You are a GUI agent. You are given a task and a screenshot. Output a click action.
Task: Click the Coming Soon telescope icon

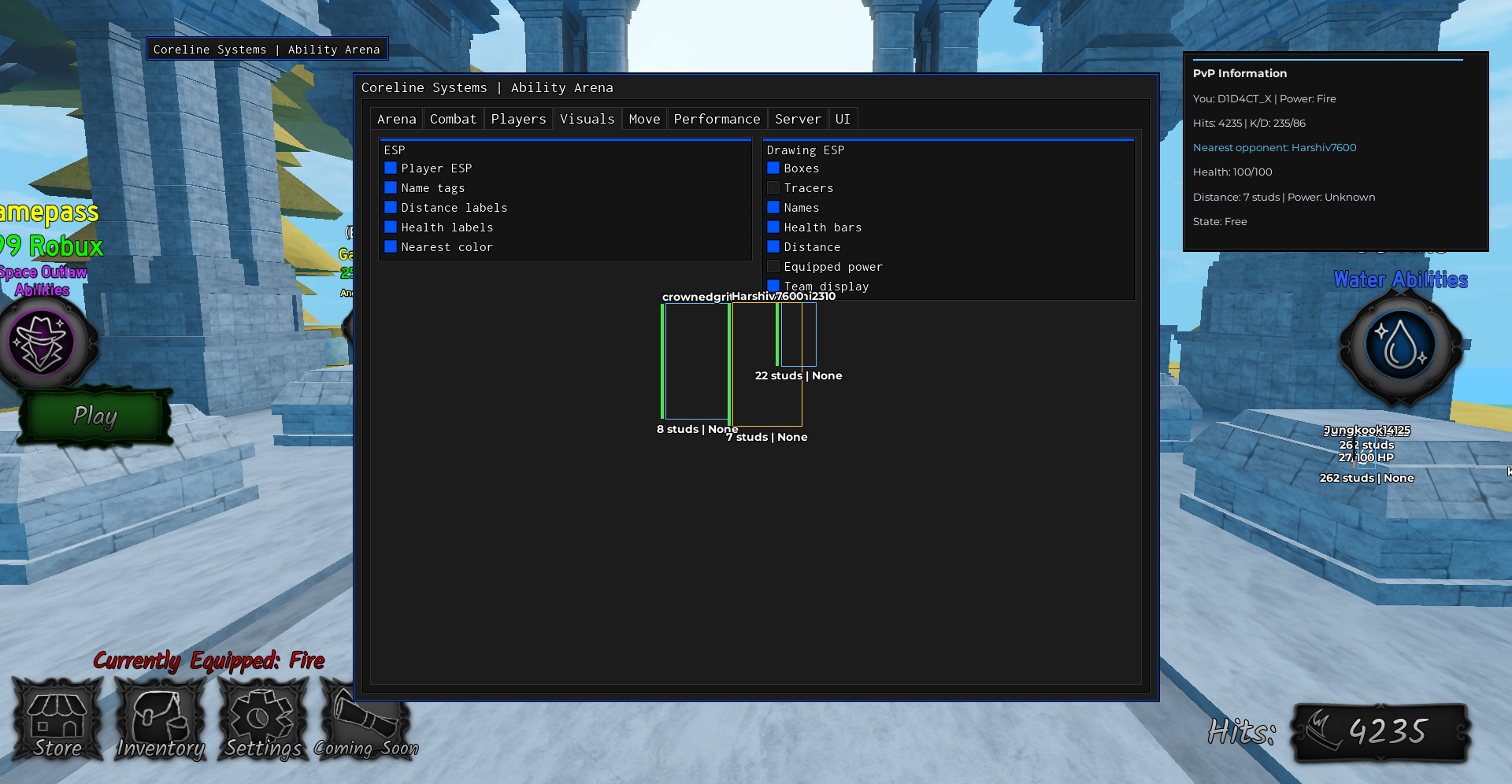point(365,719)
